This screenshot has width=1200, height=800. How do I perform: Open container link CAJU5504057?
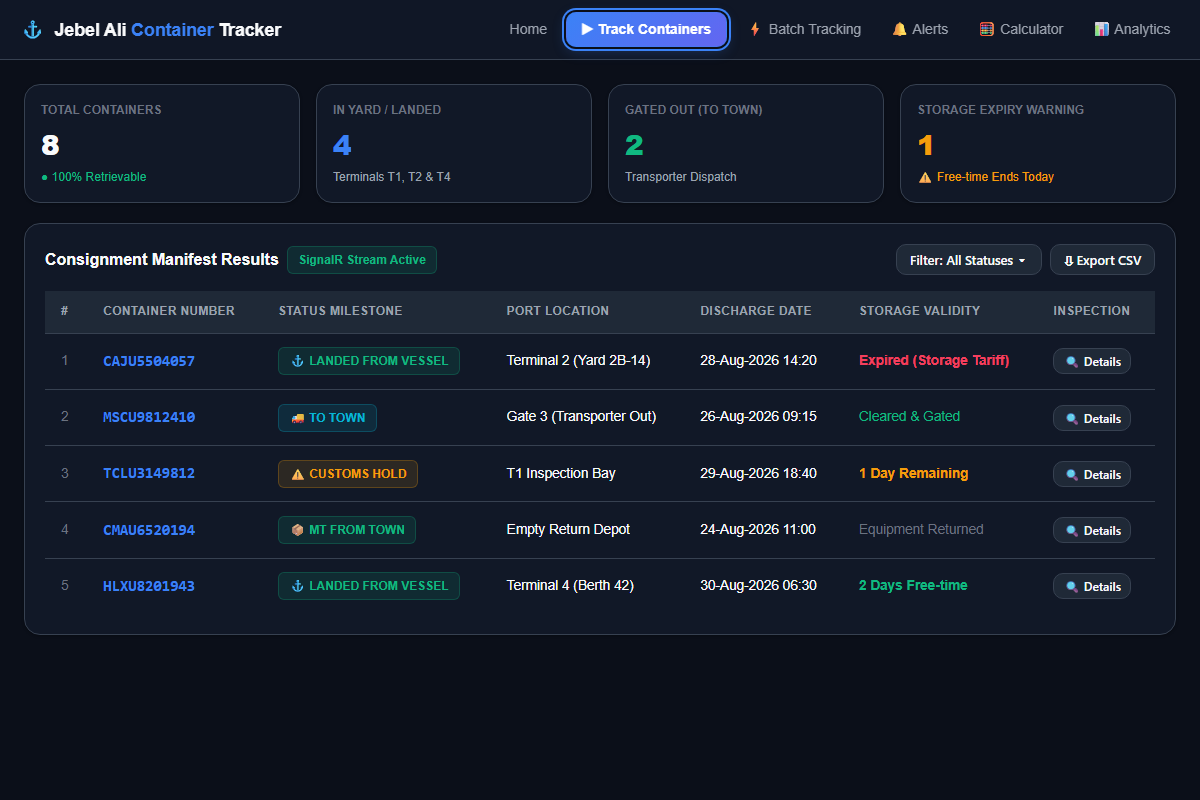(x=149, y=361)
